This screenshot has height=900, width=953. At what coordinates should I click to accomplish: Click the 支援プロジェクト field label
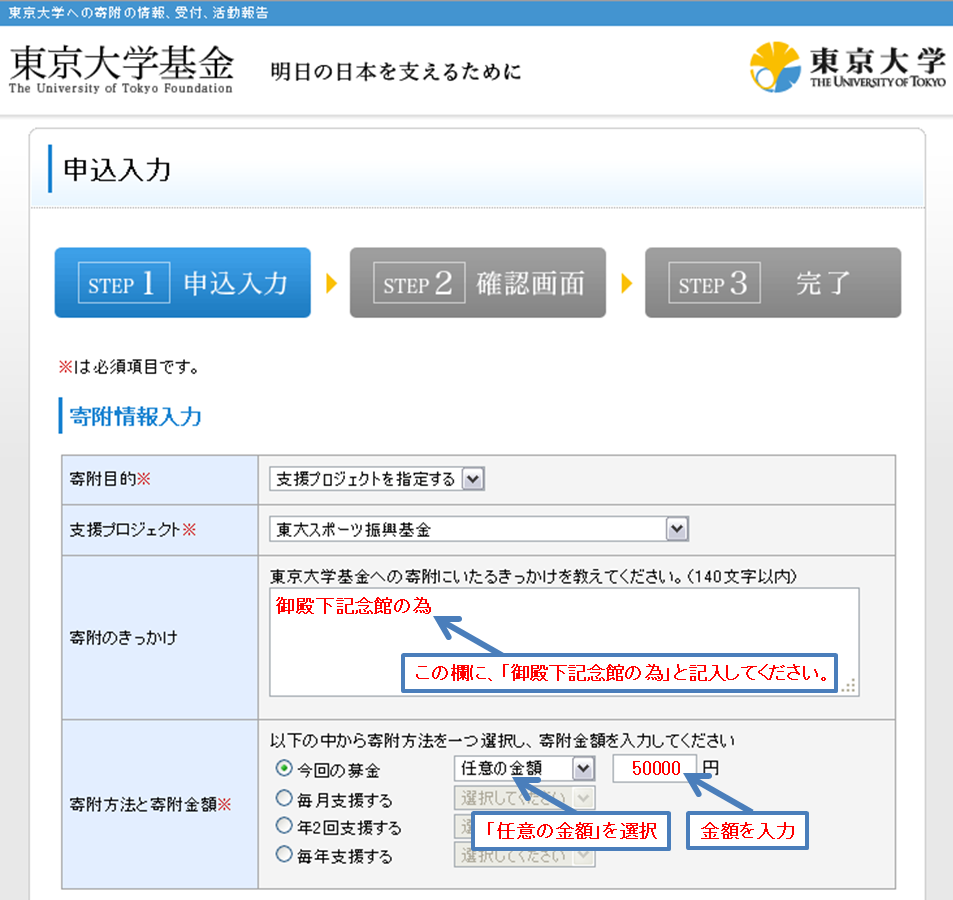tap(132, 529)
